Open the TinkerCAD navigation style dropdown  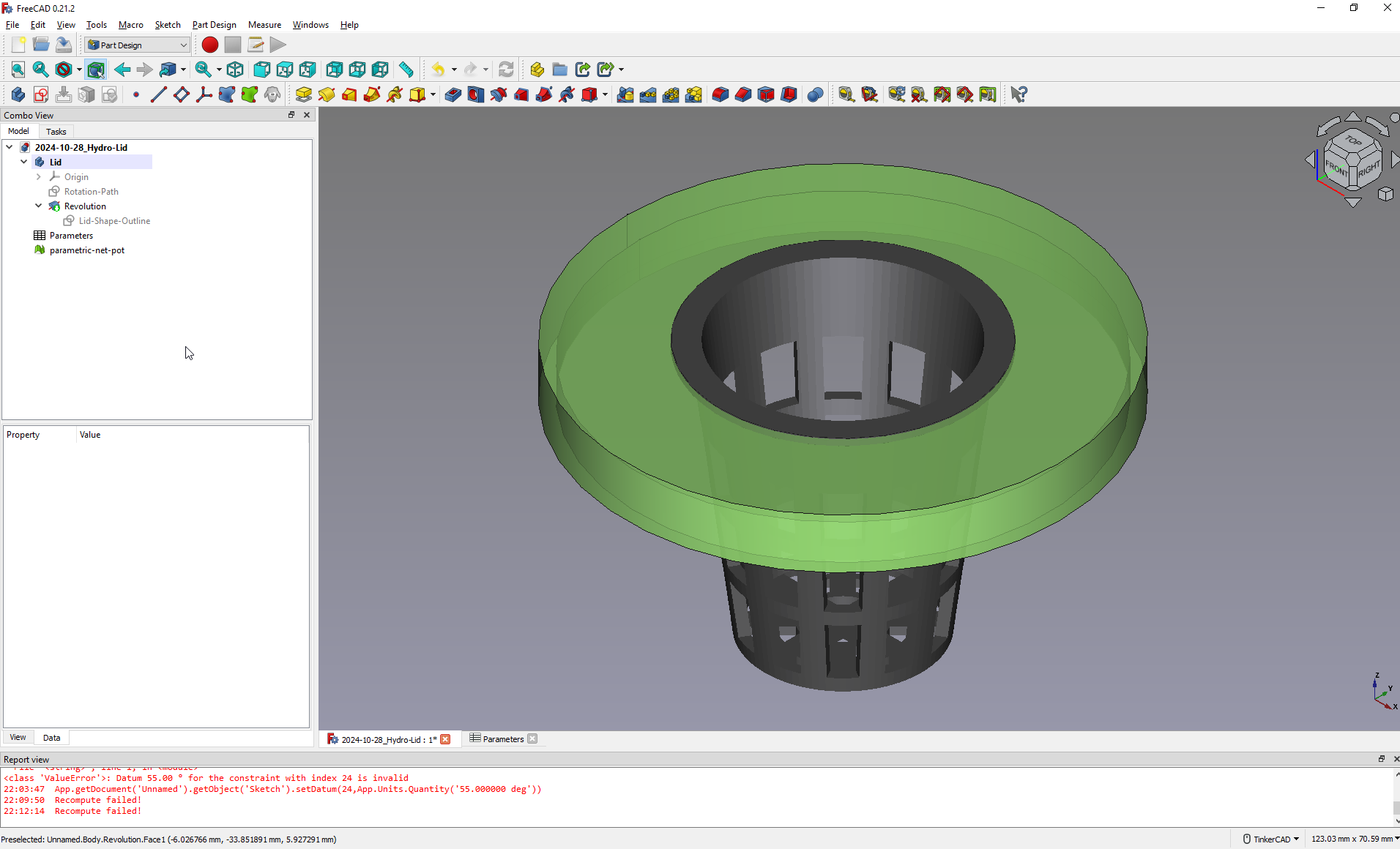1271,839
